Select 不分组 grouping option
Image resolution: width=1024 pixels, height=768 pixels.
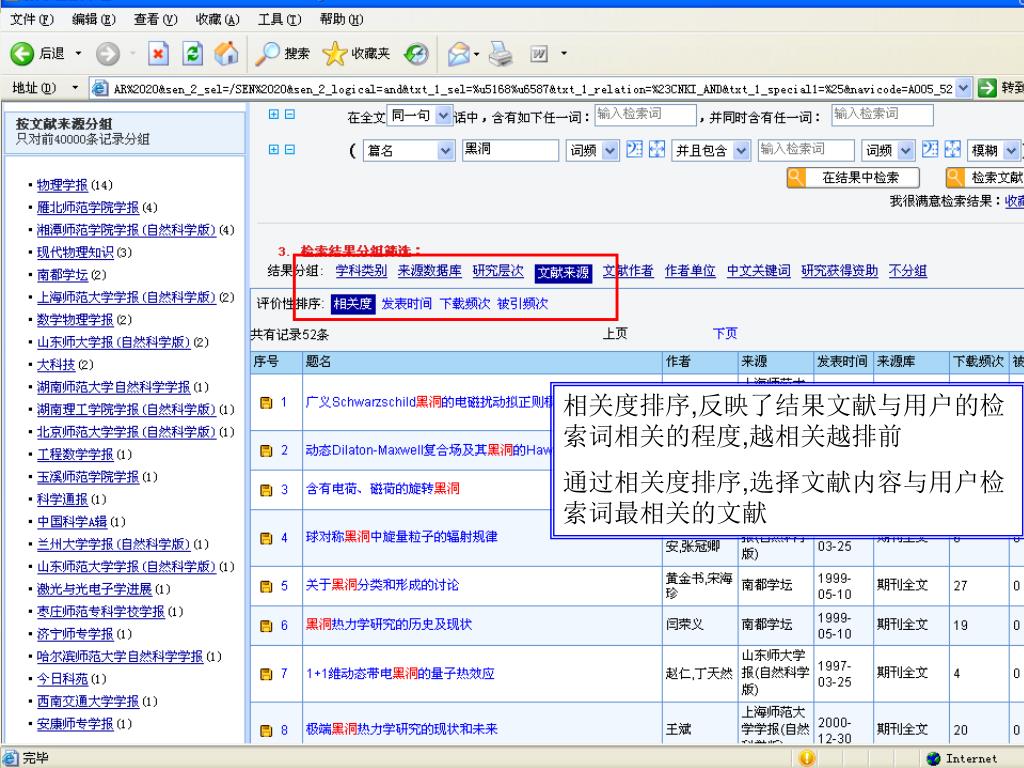coord(908,271)
